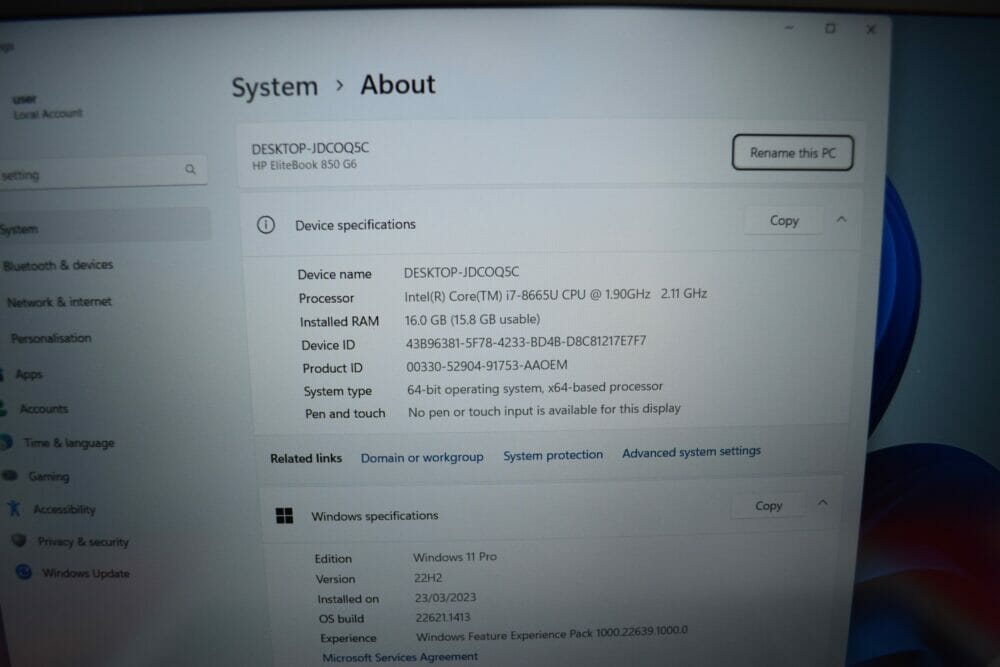
Task: Select the Windows Update entry
Action: 85,573
